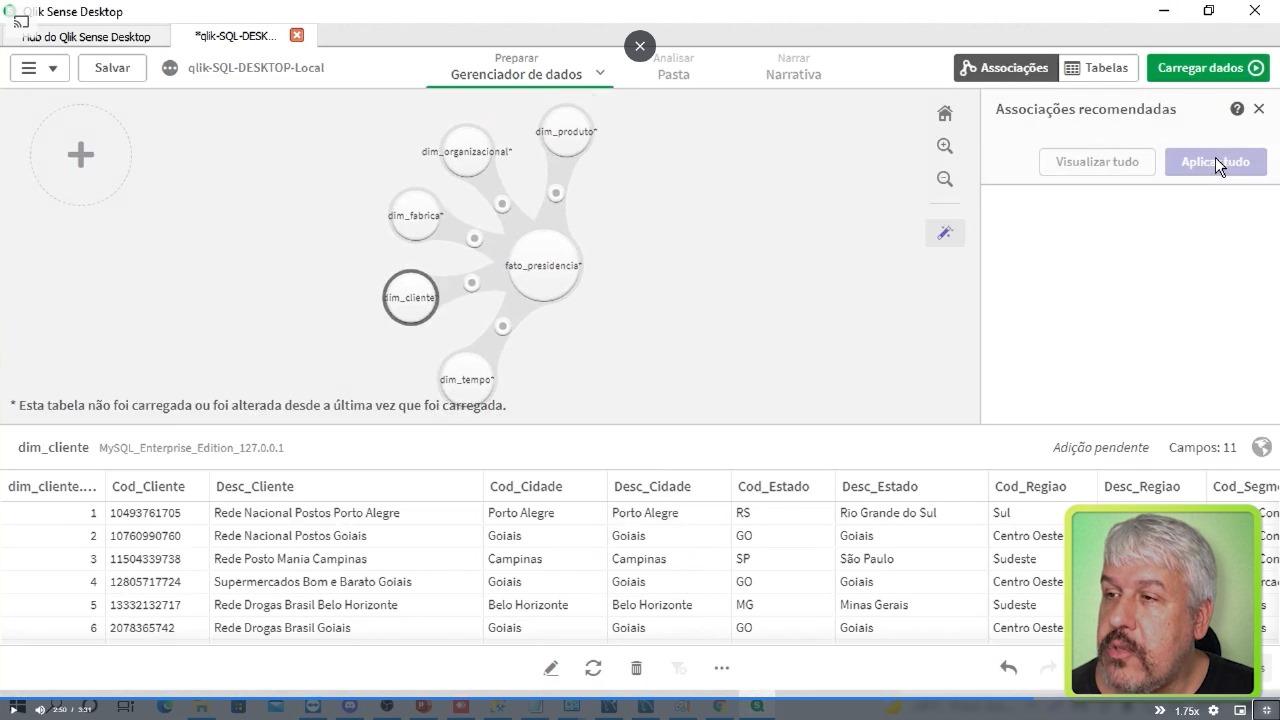Click the undo arrow icon
This screenshot has height=720, width=1280.
(x=1008, y=668)
